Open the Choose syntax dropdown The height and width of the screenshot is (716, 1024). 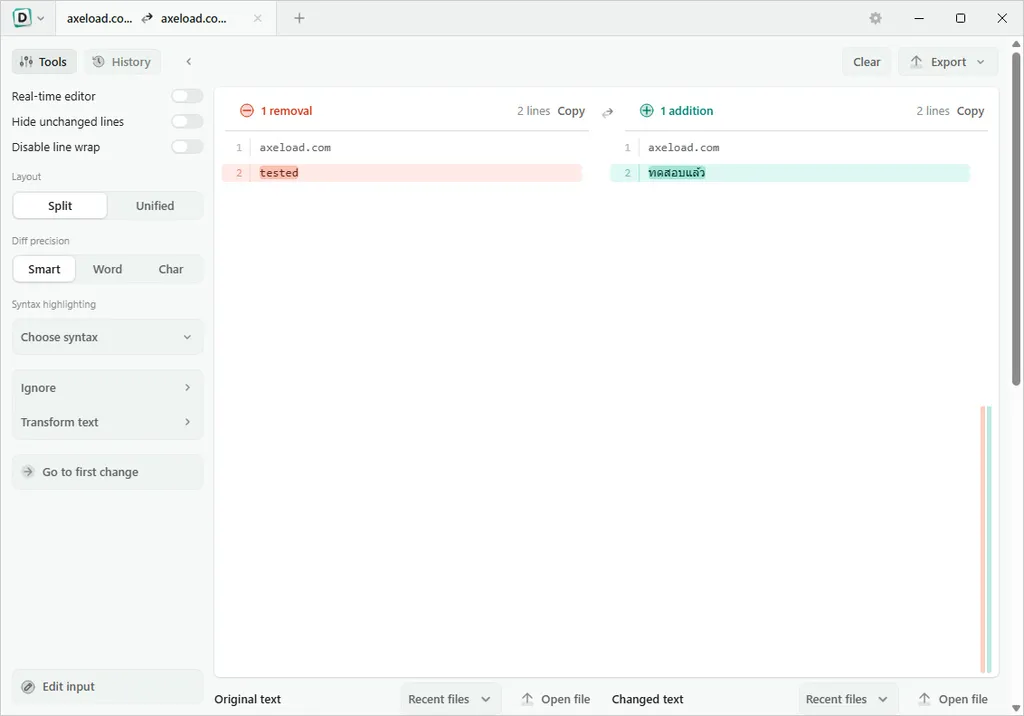pyautogui.click(x=108, y=337)
